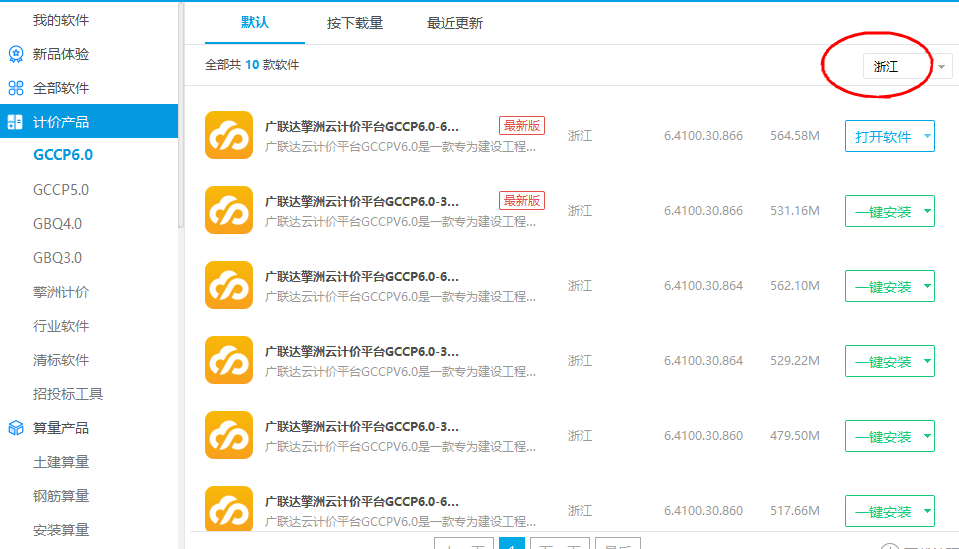Expand the install options arrow for the 529.22M package
This screenshot has width=959, height=549.
click(927, 361)
